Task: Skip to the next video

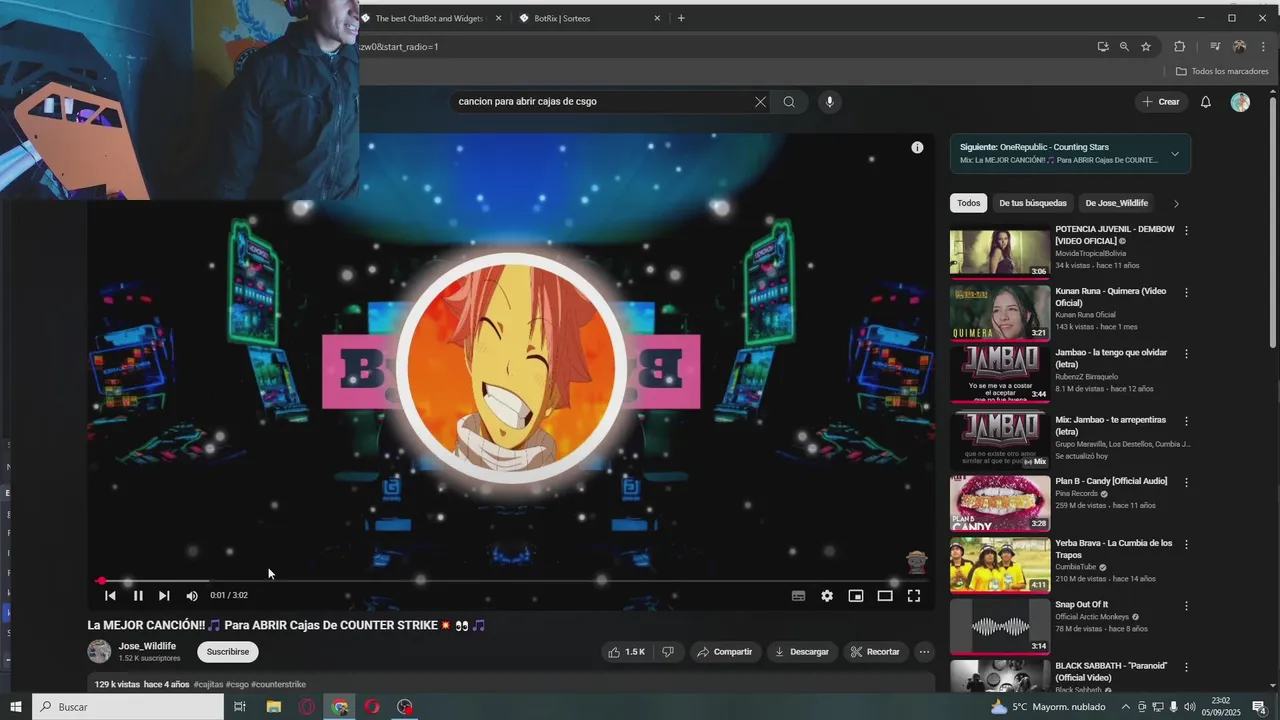Action: tap(164, 596)
